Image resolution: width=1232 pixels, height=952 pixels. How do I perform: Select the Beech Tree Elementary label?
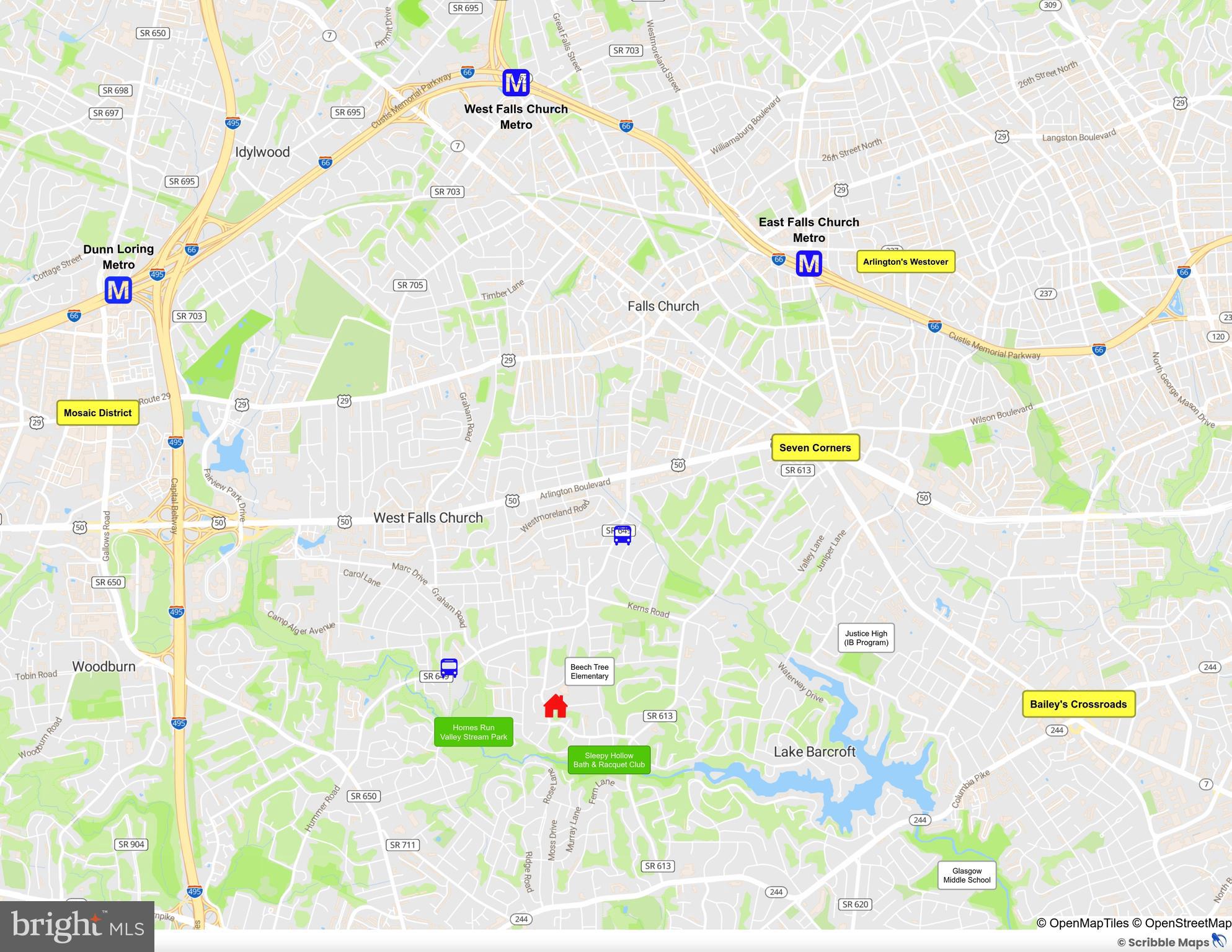[x=590, y=672]
